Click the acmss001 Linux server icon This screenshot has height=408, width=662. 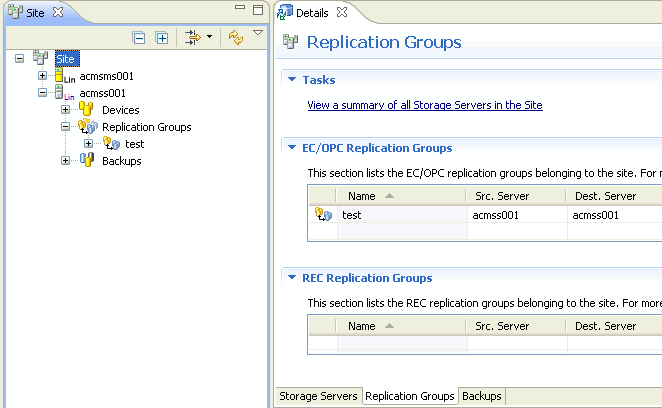(x=64, y=93)
